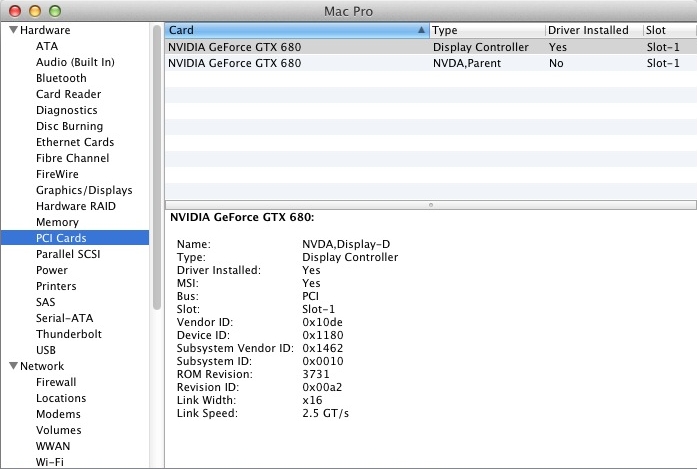Sort the table by Slot column
The height and width of the screenshot is (469, 697).
[670, 30]
